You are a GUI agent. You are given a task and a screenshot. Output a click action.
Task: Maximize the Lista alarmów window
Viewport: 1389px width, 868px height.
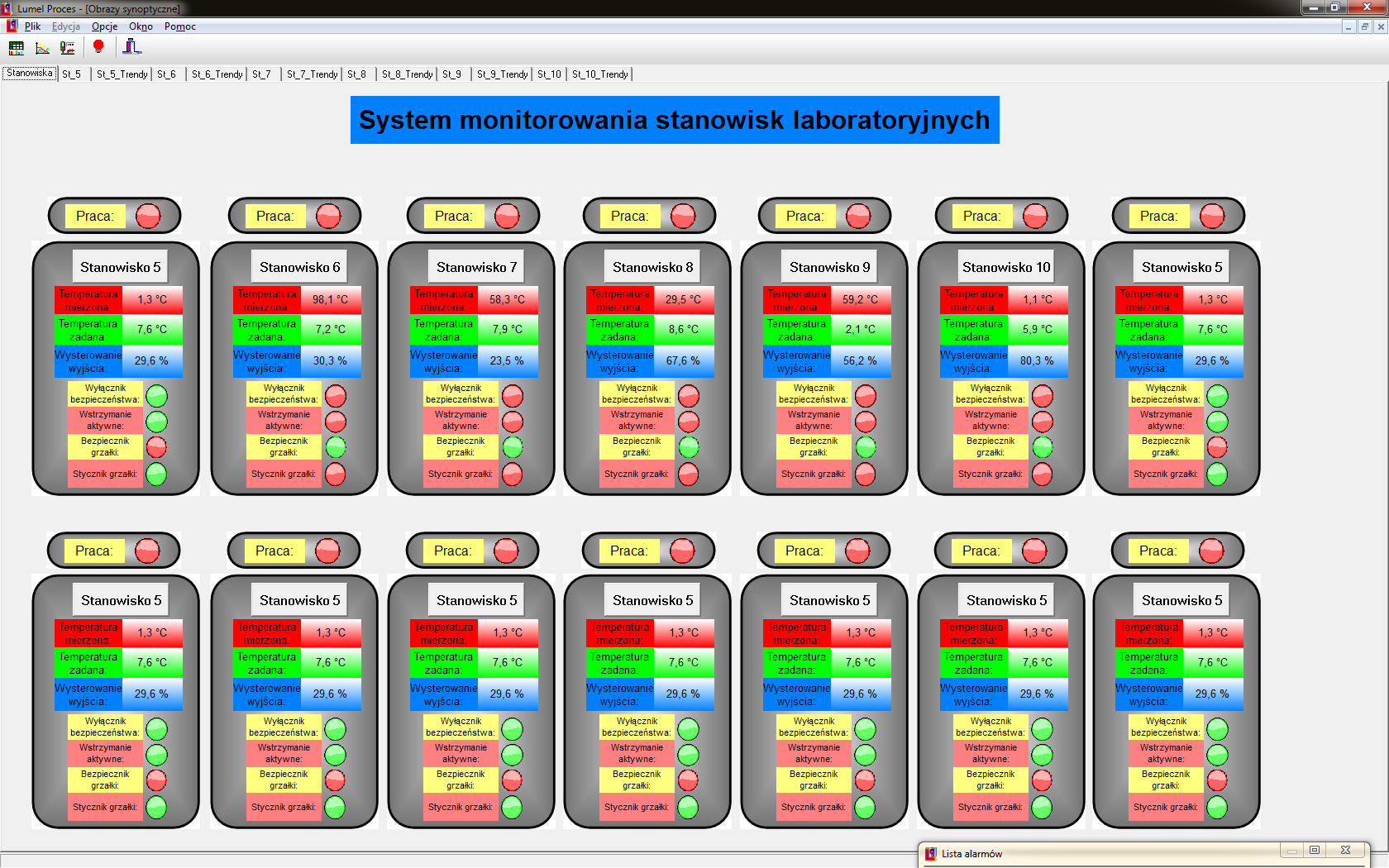1315,850
